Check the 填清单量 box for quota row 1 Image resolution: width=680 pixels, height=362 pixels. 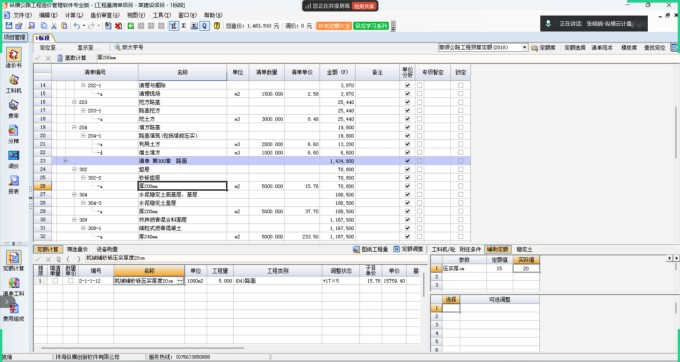[x=55, y=281]
